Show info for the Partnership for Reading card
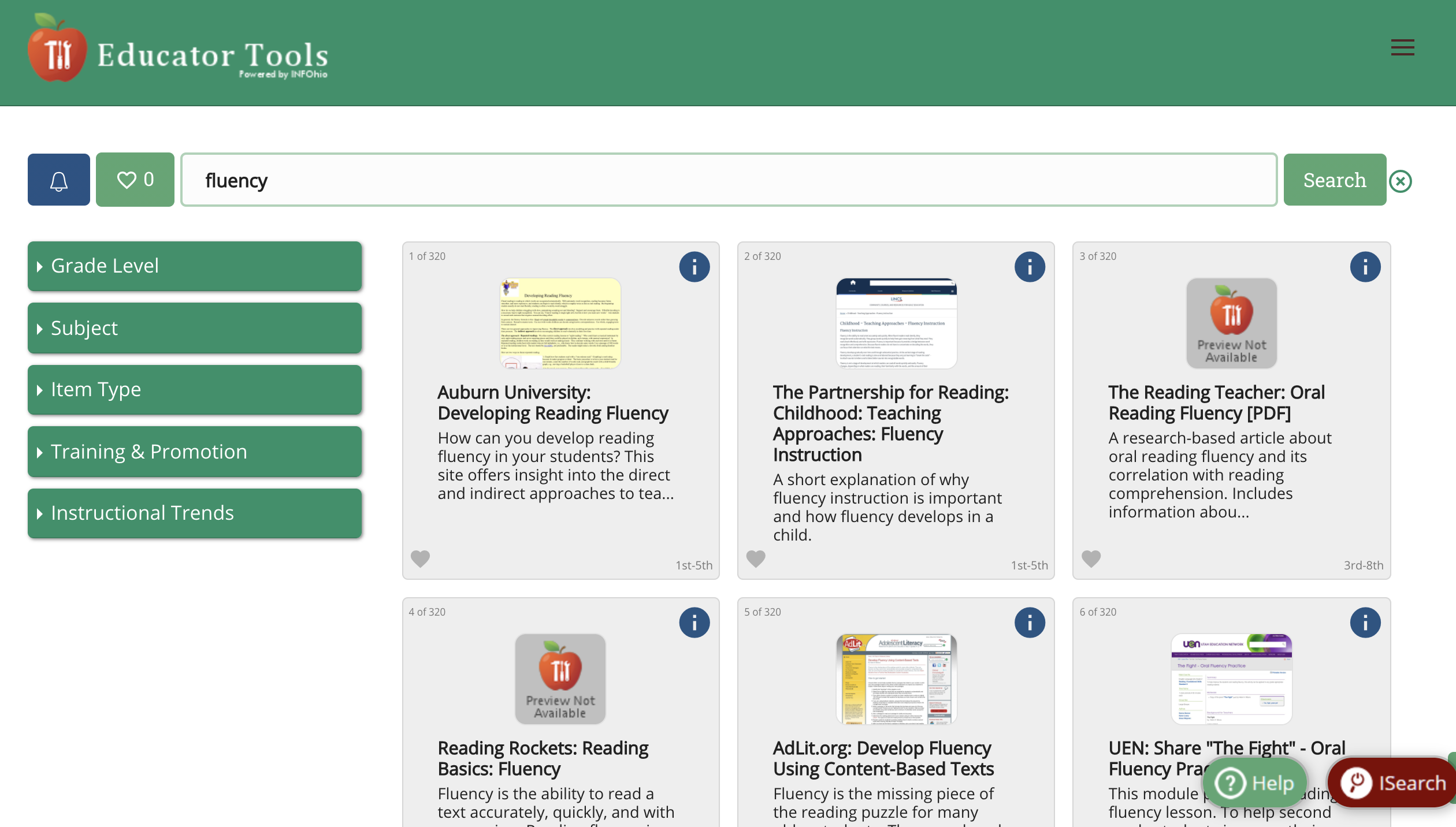This screenshot has height=827, width=1456. pos(1030,267)
